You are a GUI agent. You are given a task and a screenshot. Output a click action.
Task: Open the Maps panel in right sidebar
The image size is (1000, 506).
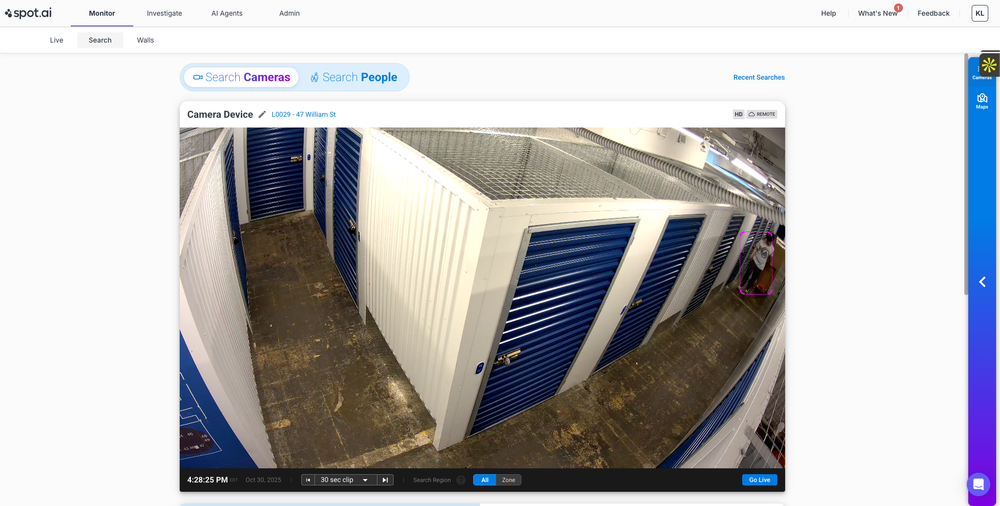(982, 100)
